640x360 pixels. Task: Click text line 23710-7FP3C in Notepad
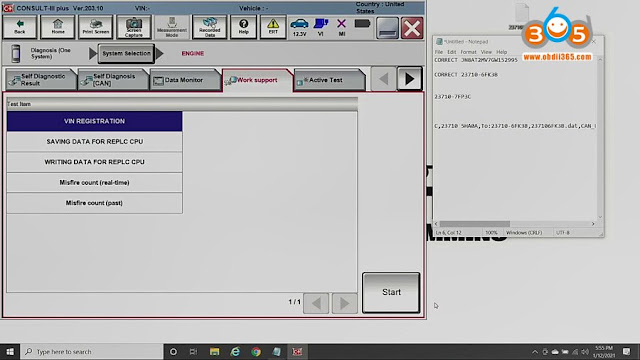click(x=453, y=97)
